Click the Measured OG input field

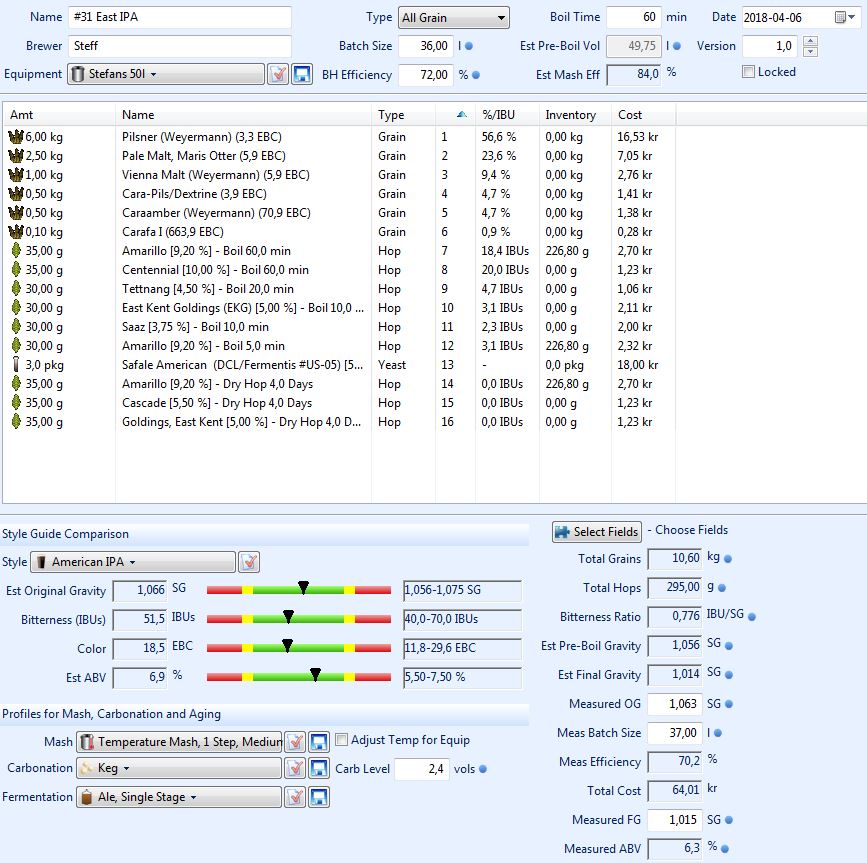[x=675, y=704]
